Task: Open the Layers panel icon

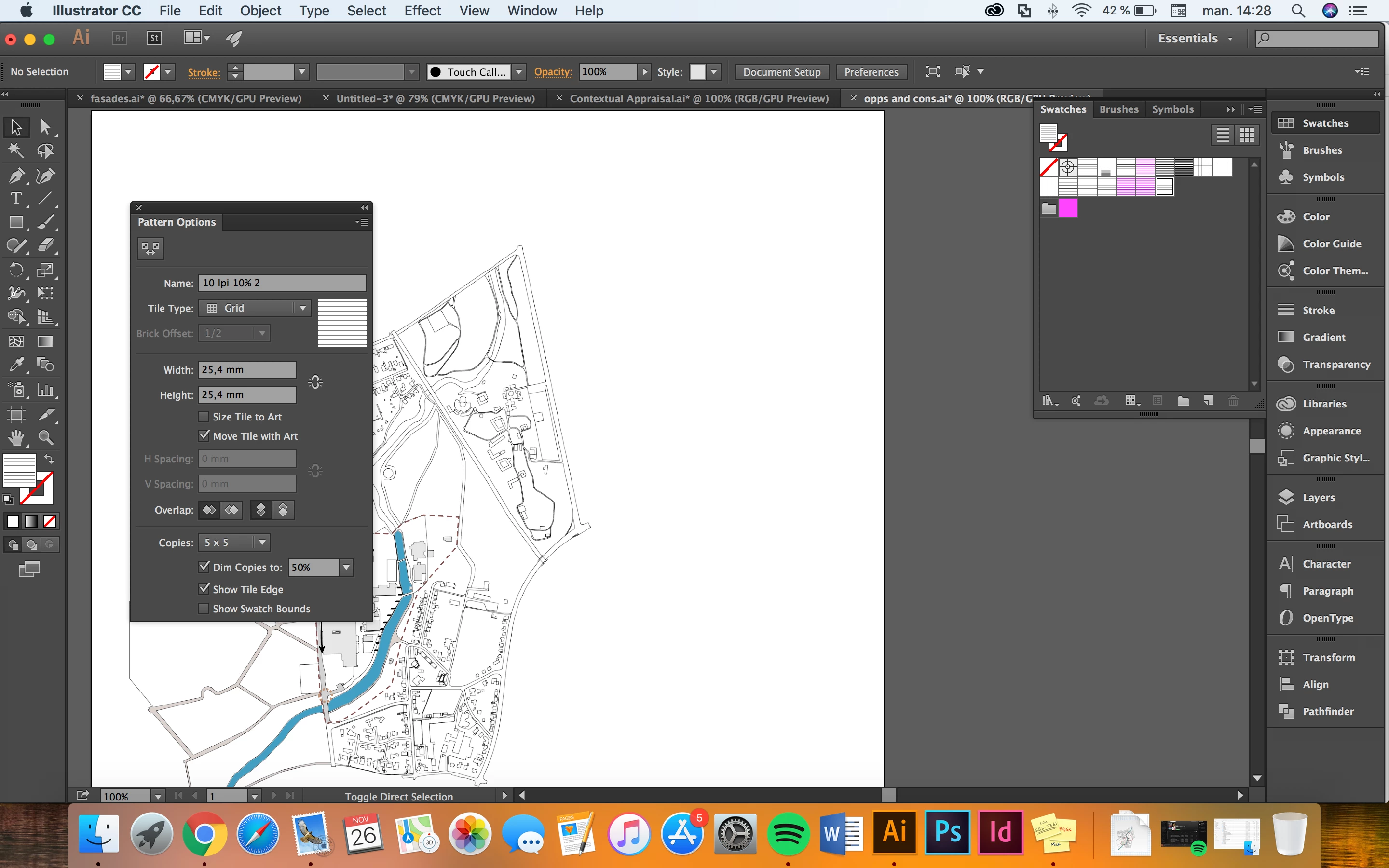Action: pos(1286,497)
